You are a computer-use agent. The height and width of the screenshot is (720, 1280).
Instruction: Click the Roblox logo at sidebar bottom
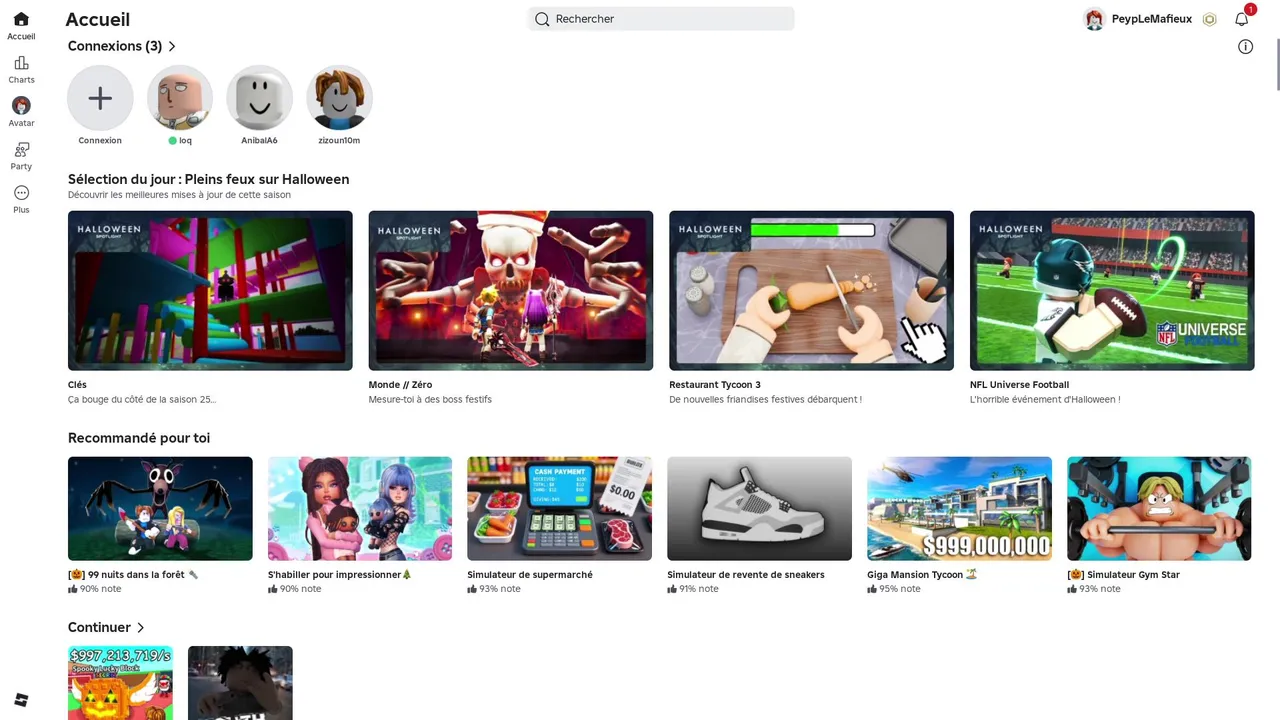(x=21, y=699)
